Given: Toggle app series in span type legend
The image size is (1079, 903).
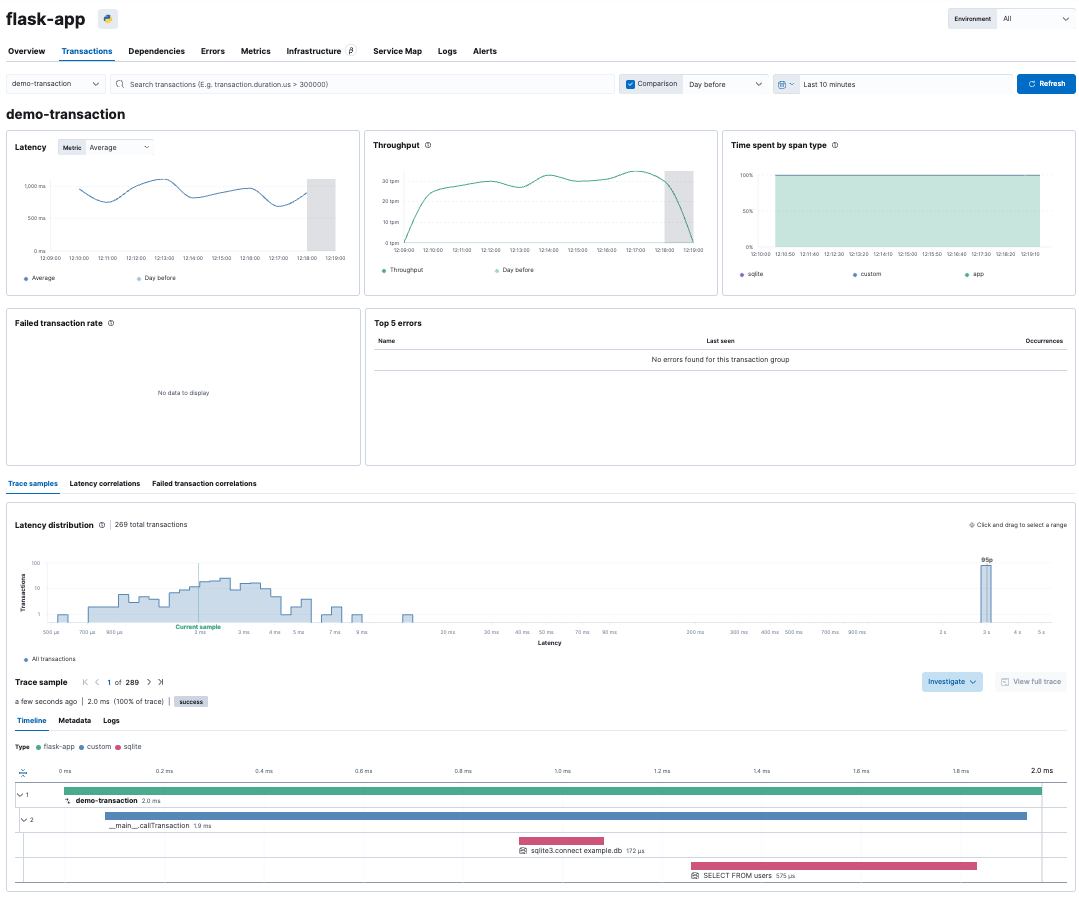Looking at the screenshot, I should click(974, 274).
